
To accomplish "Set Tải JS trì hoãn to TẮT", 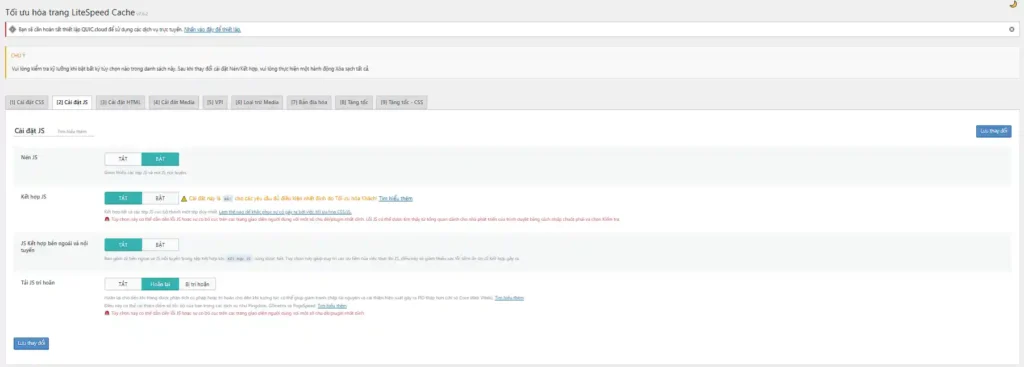I will [123, 284].
